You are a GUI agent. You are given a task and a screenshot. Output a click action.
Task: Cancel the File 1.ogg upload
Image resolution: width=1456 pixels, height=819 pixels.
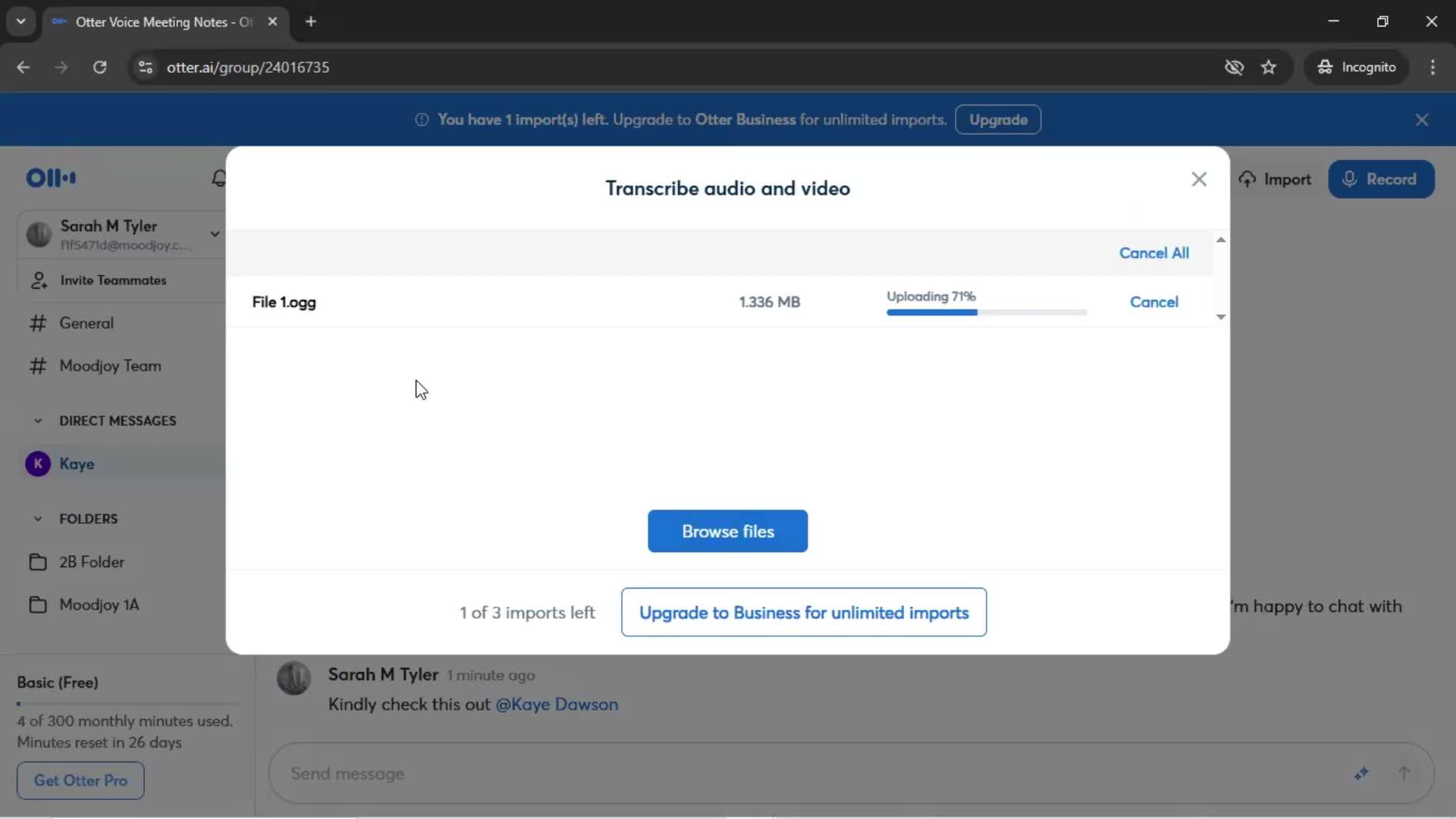pos(1153,302)
